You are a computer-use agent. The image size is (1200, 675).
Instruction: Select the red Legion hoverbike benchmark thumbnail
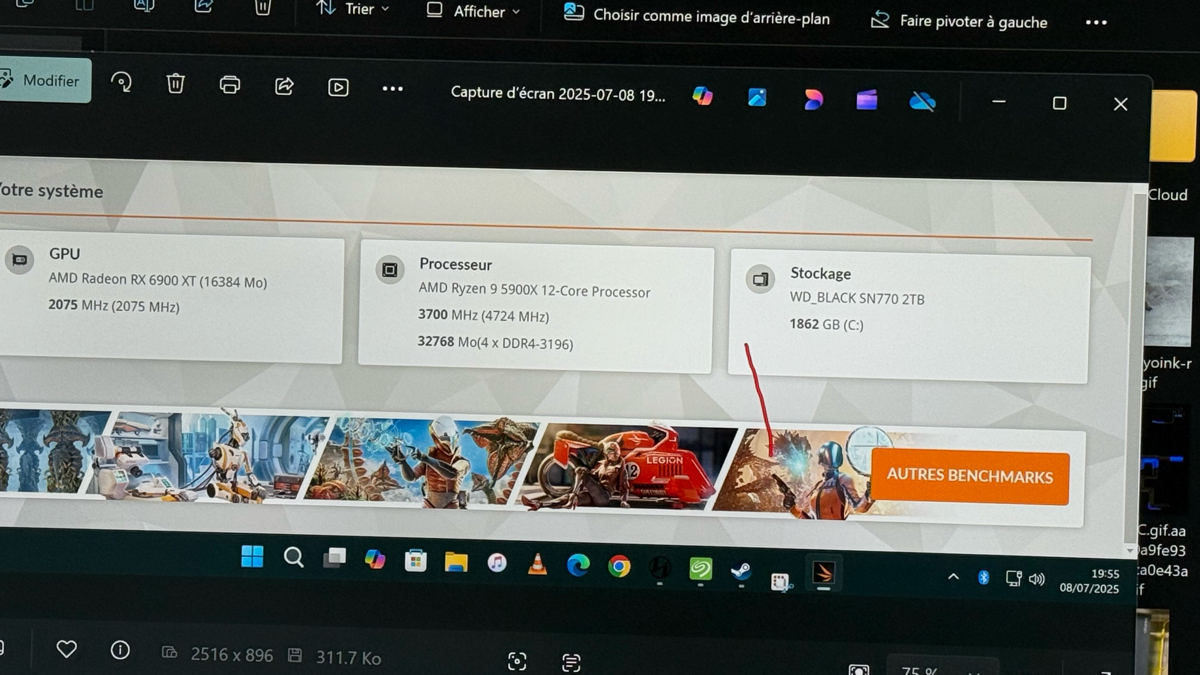tap(630, 465)
